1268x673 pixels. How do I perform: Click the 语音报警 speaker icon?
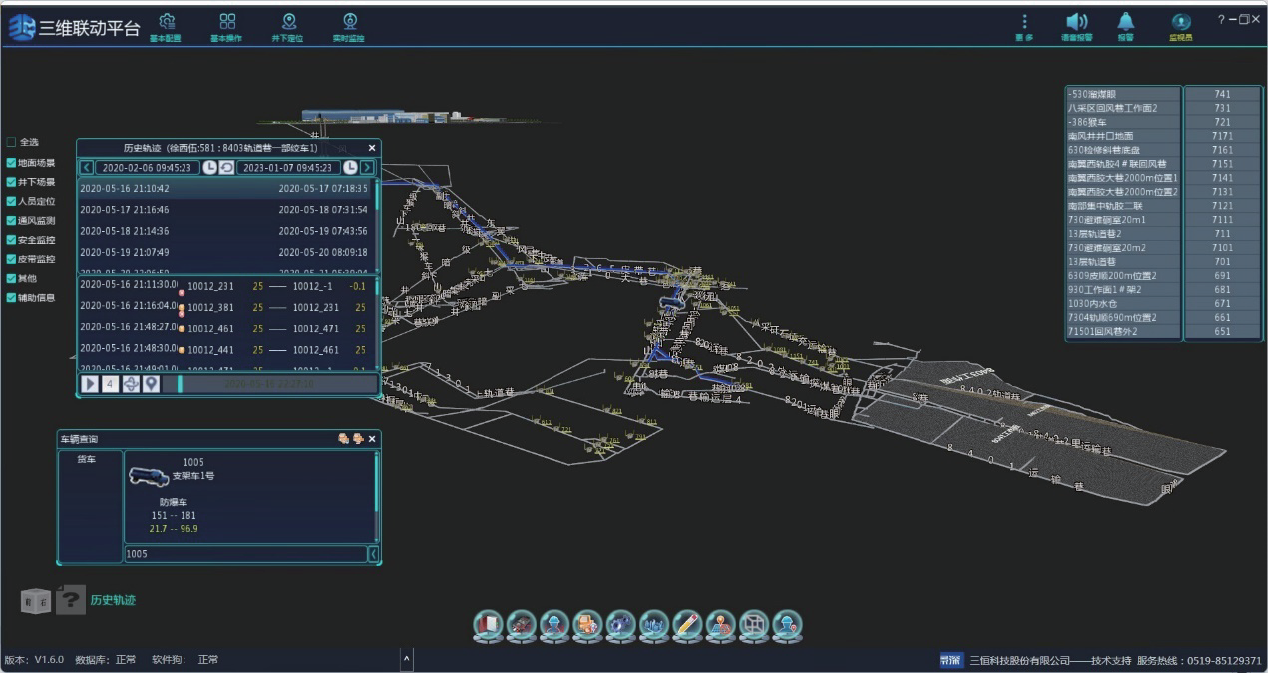[x=1076, y=24]
